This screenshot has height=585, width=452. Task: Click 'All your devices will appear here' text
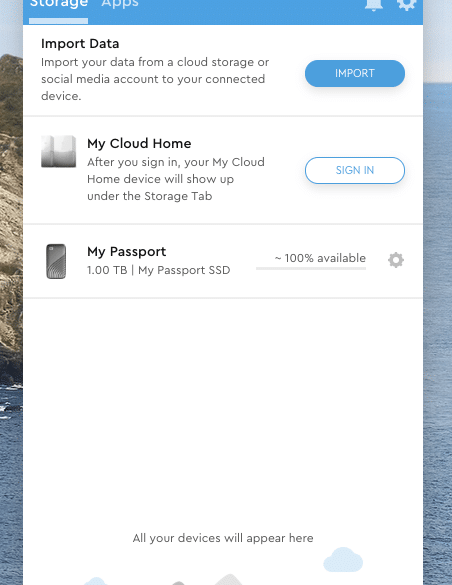point(223,538)
